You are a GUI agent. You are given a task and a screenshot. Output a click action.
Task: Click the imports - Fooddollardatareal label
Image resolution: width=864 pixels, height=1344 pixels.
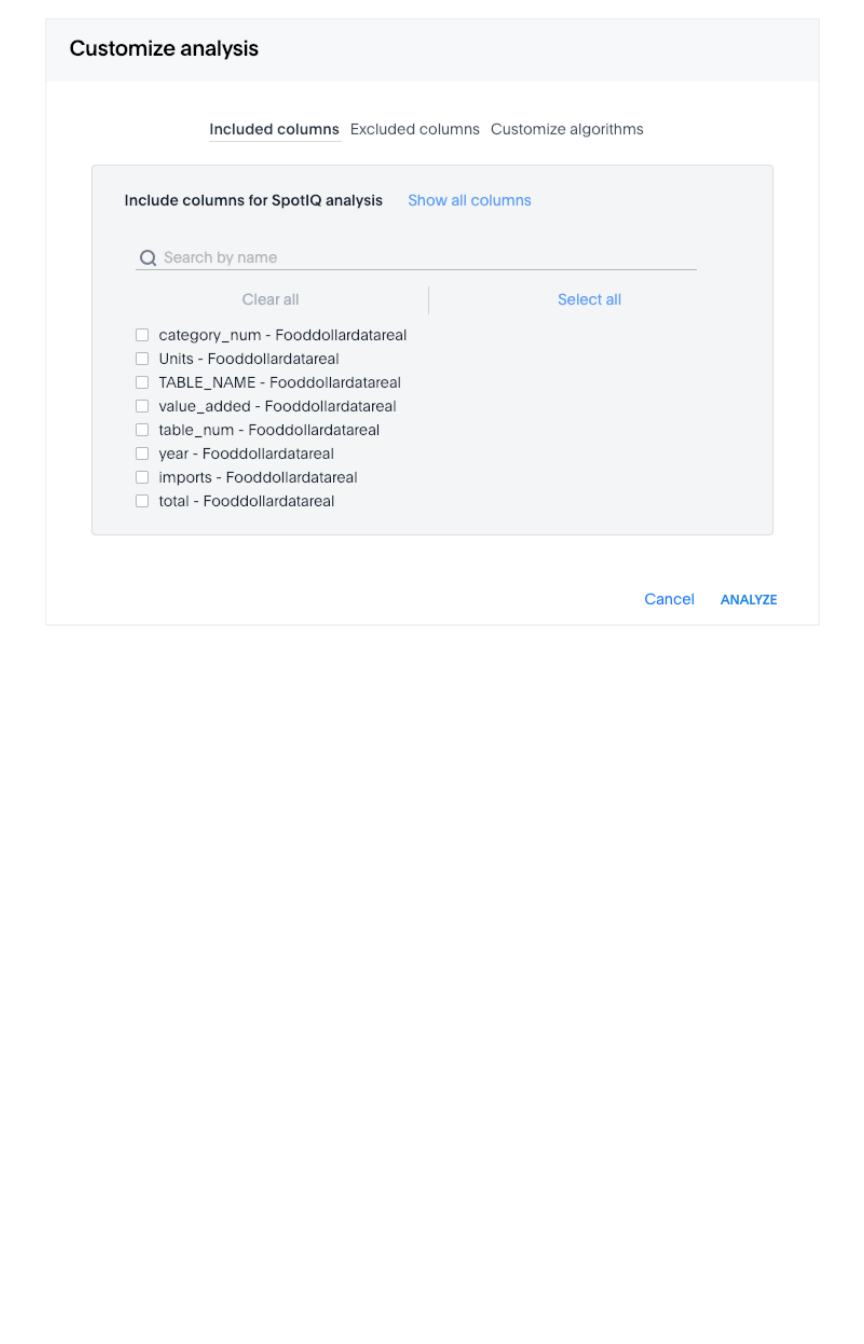pyautogui.click(x=258, y=477)
